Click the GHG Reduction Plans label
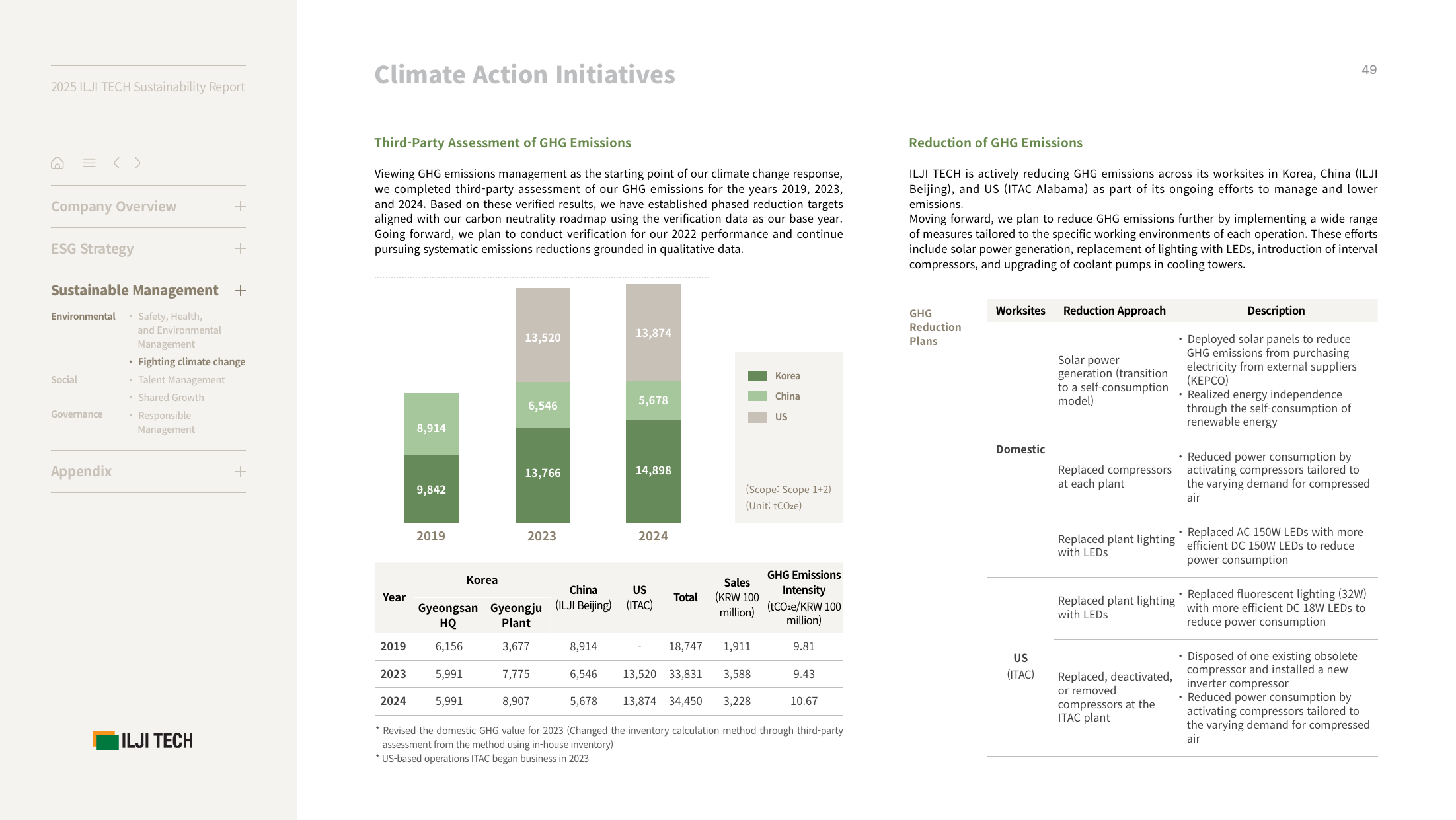The image size is (1456, 820). pyautogui.click(x=935, y=327)
